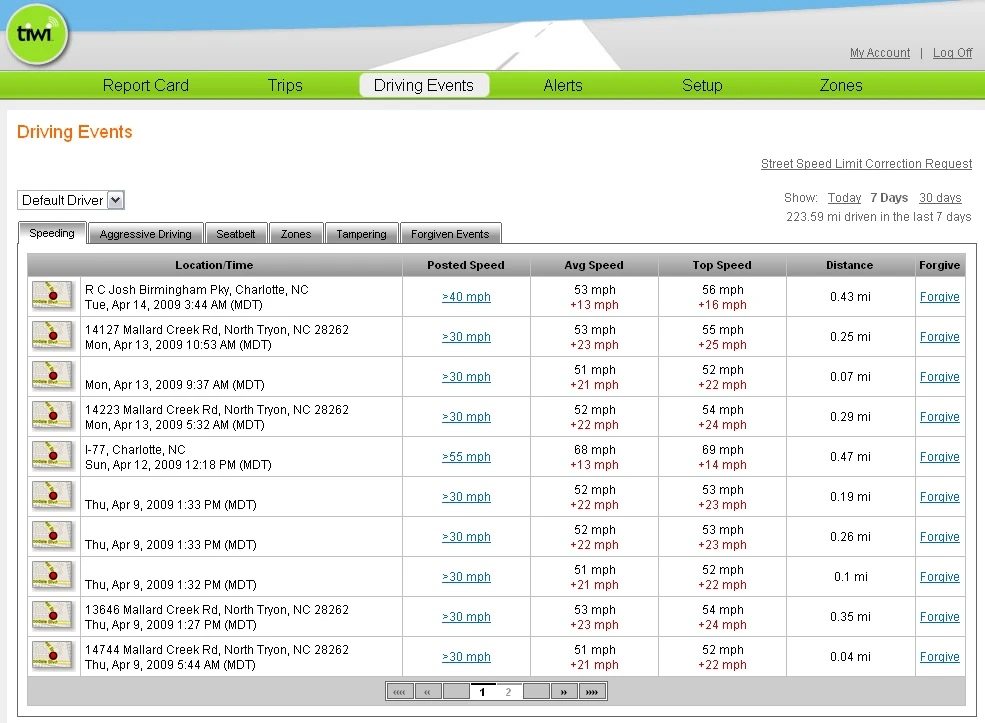Switch to the Aggressive Driving tab
985x723 pixels.
point(146,233)
